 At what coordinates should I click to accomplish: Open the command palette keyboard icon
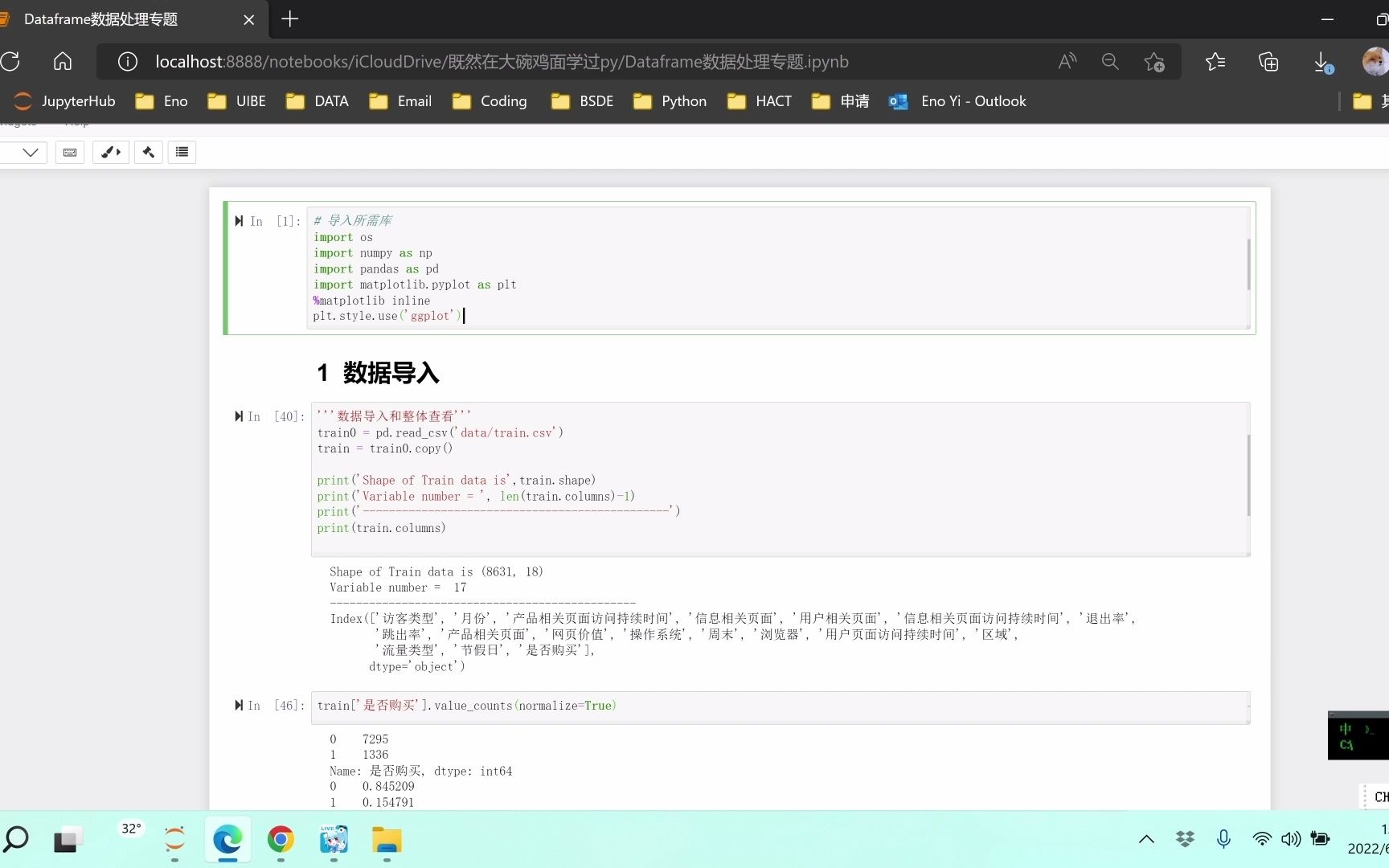(x=70, y=152)
